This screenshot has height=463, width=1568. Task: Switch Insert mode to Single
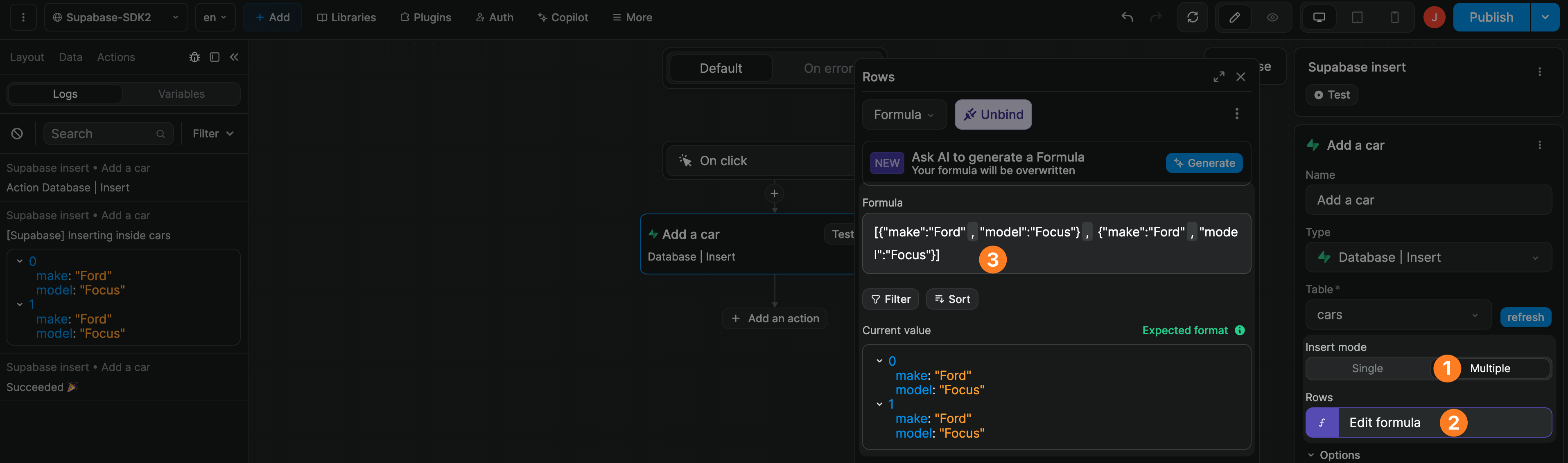1367,368
